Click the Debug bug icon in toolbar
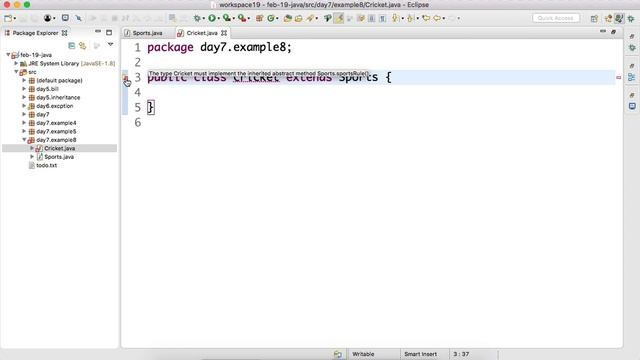 [x=198, y=18]
